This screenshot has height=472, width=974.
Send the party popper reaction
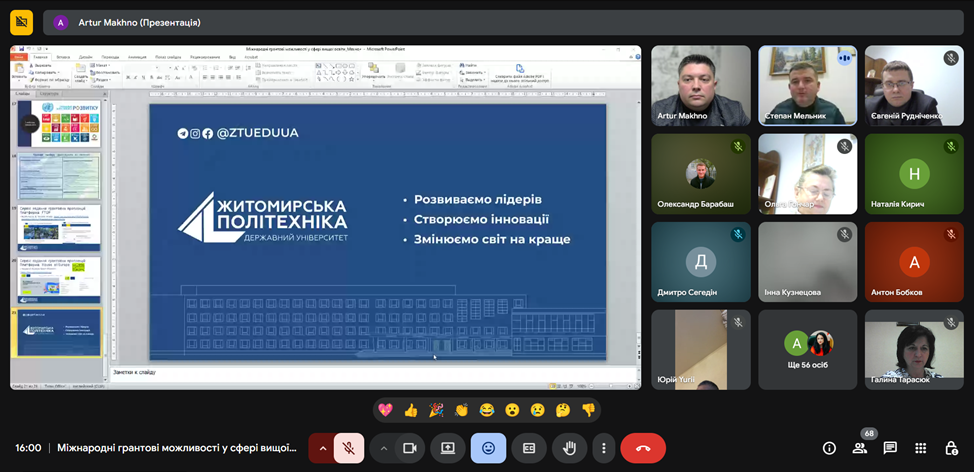coord(436,410)
